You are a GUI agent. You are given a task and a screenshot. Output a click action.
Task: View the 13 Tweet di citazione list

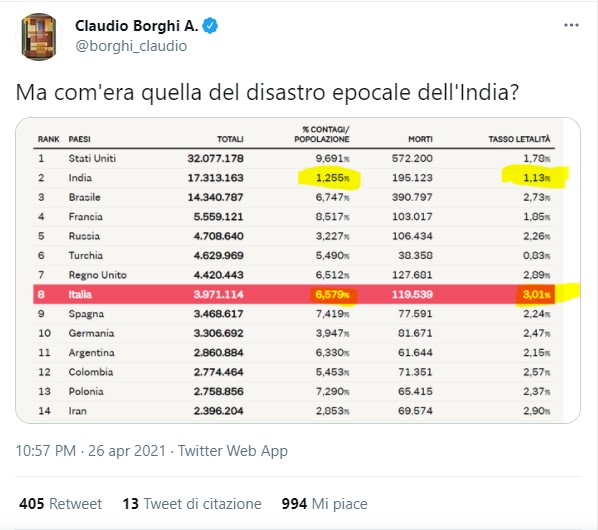pyautogui.click(x=192, y=504)
